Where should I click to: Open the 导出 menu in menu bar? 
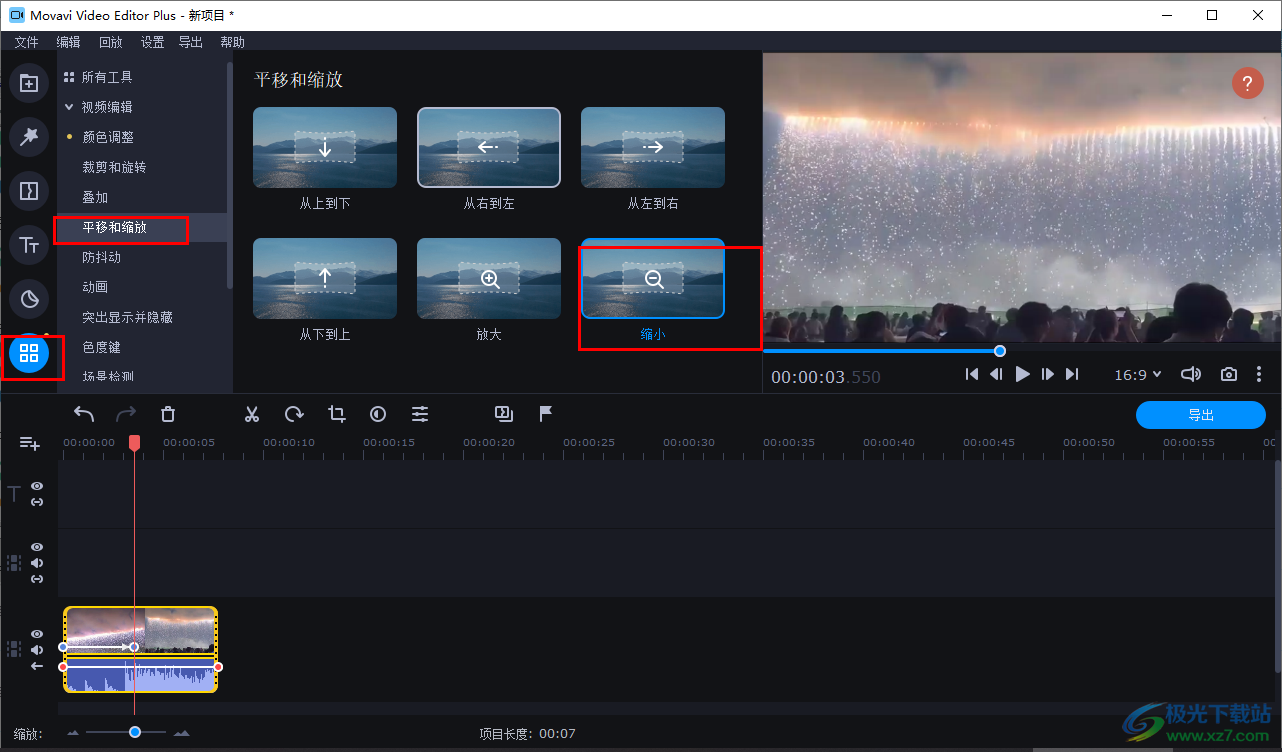pos(190,42)
